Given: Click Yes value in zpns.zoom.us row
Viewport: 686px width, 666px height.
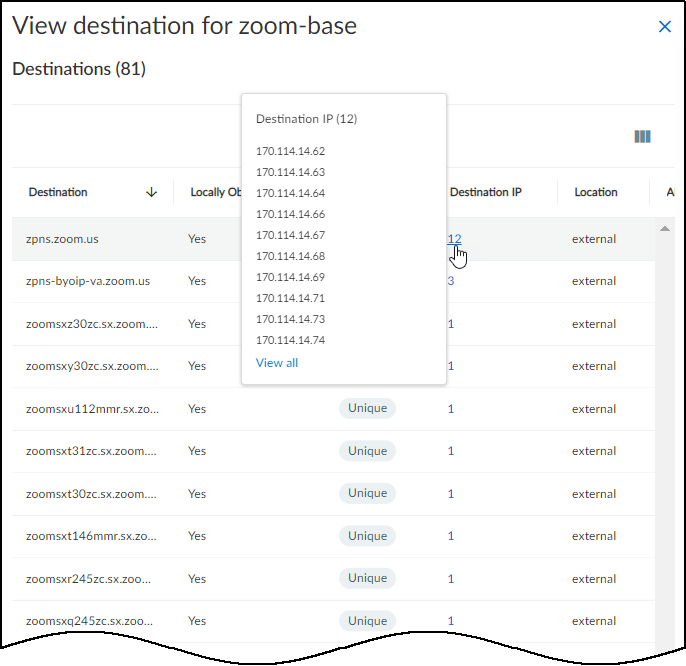Looking at the screenshot, I should pyautogui.click(x=197, y=239).
